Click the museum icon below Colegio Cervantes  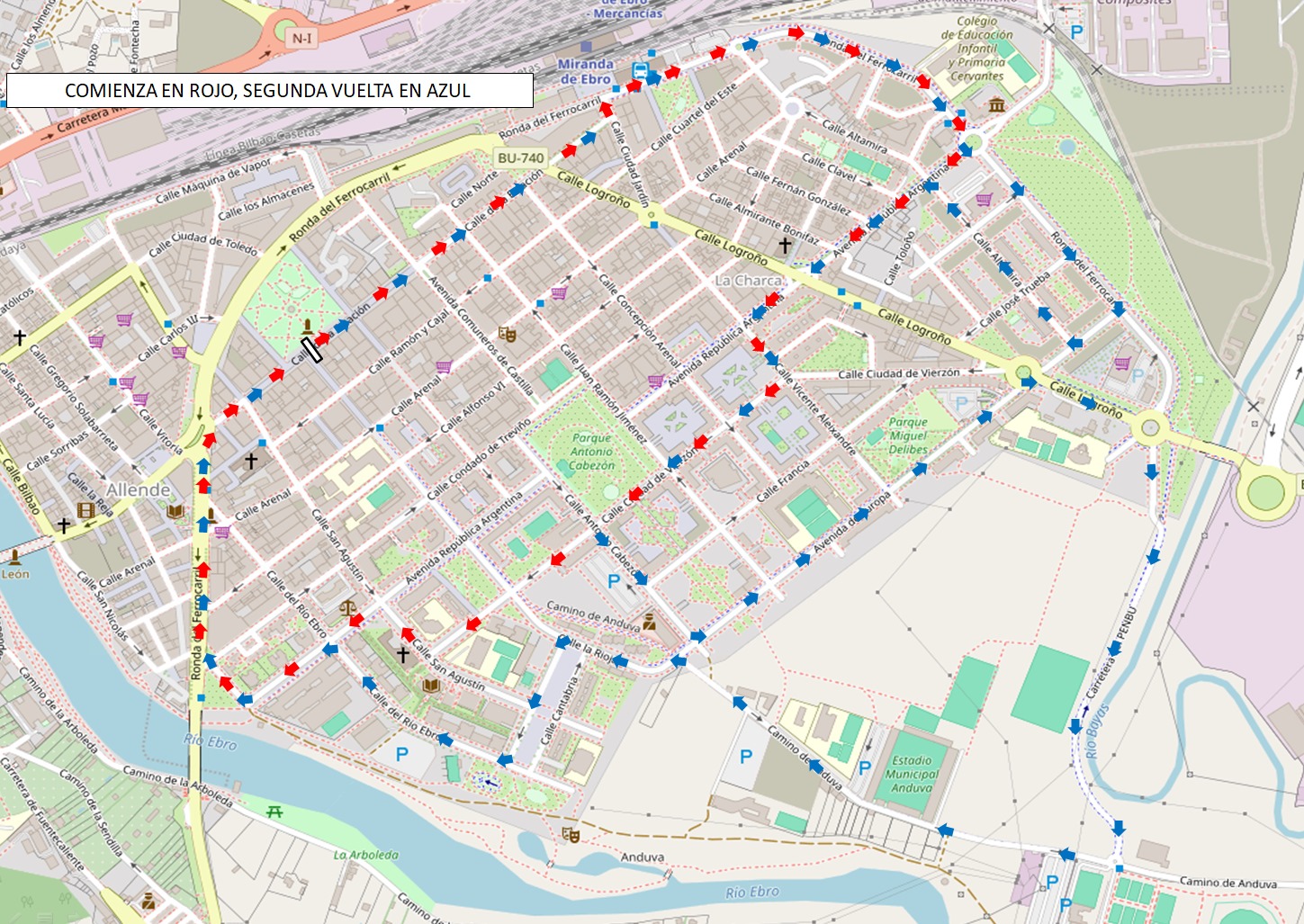tap(996, 106)
